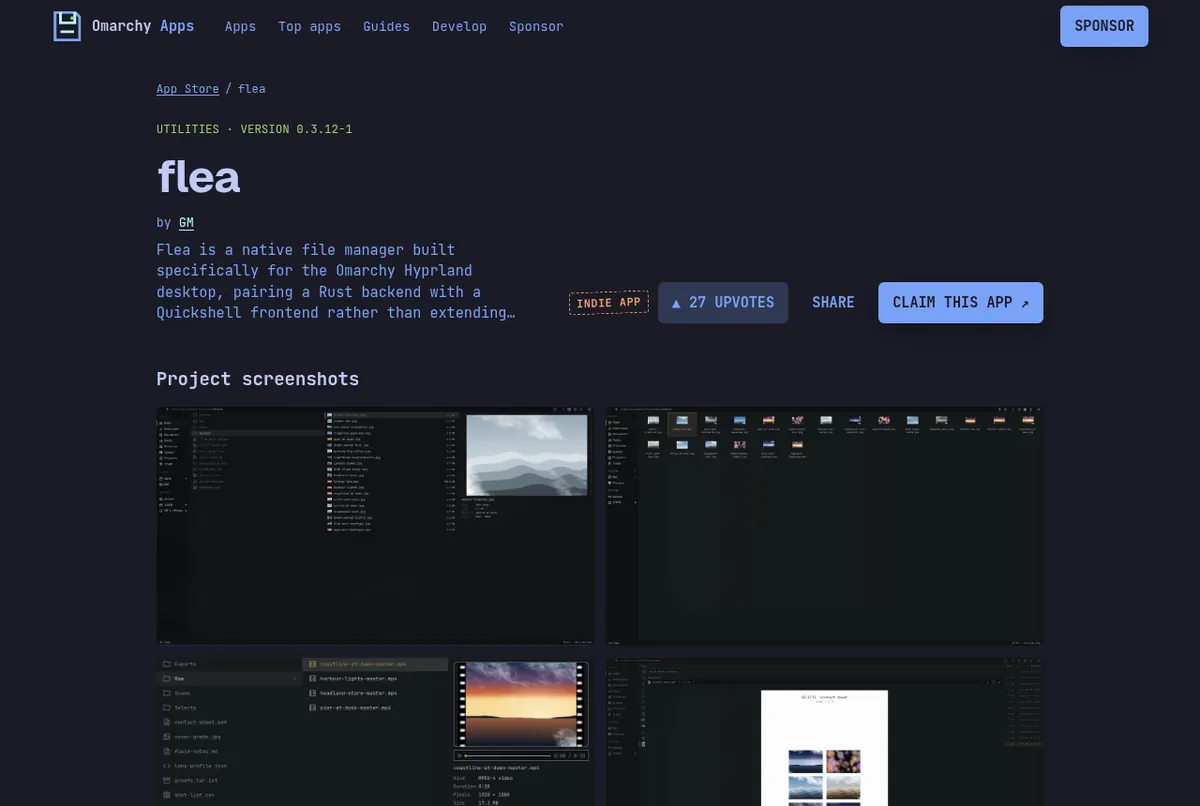This screenshot has width=1200, height=806.
Task: Open the sunset video preview screenshot
Action: point(375,732)
